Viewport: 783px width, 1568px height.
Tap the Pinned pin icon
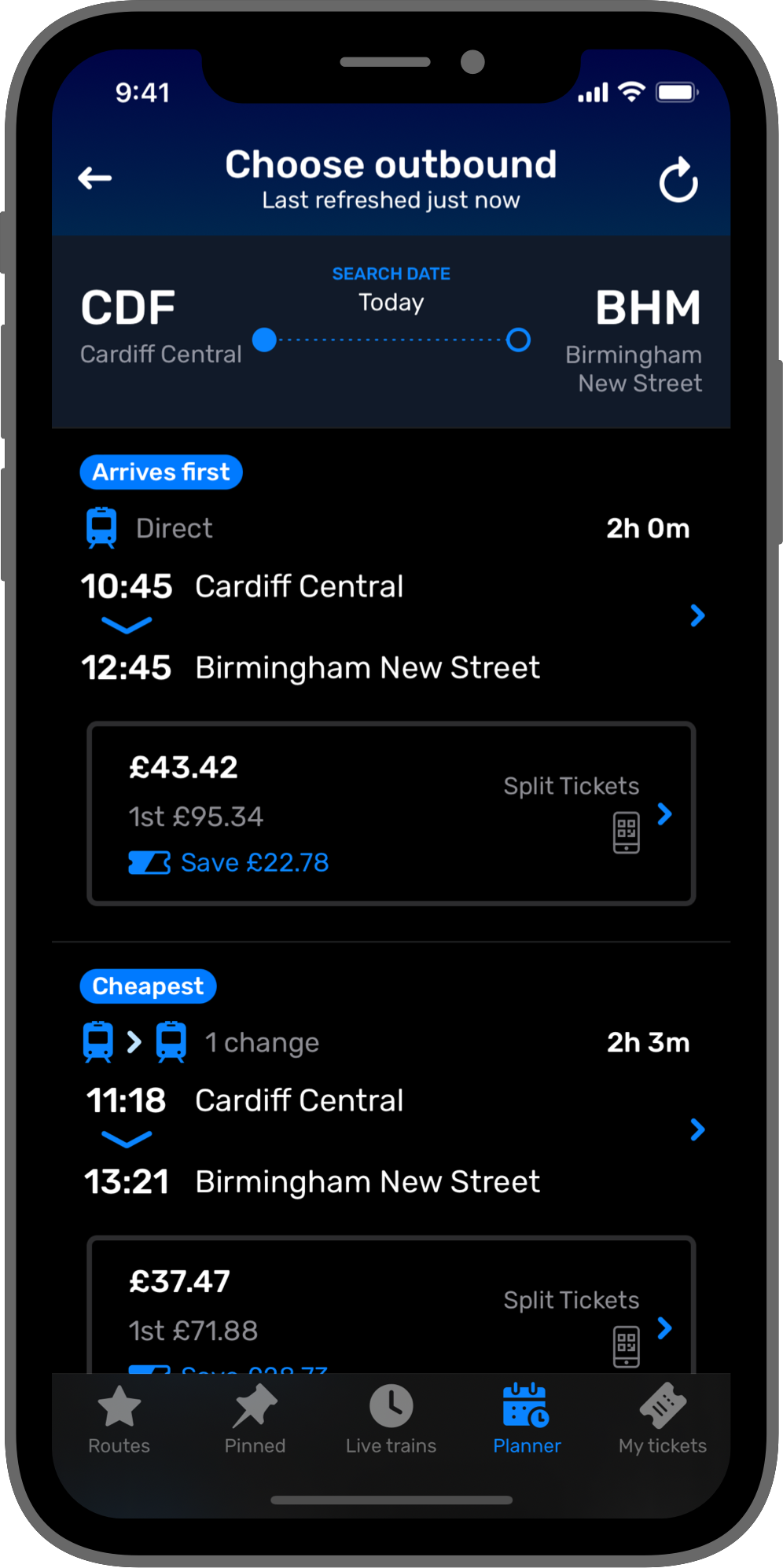254,1406
